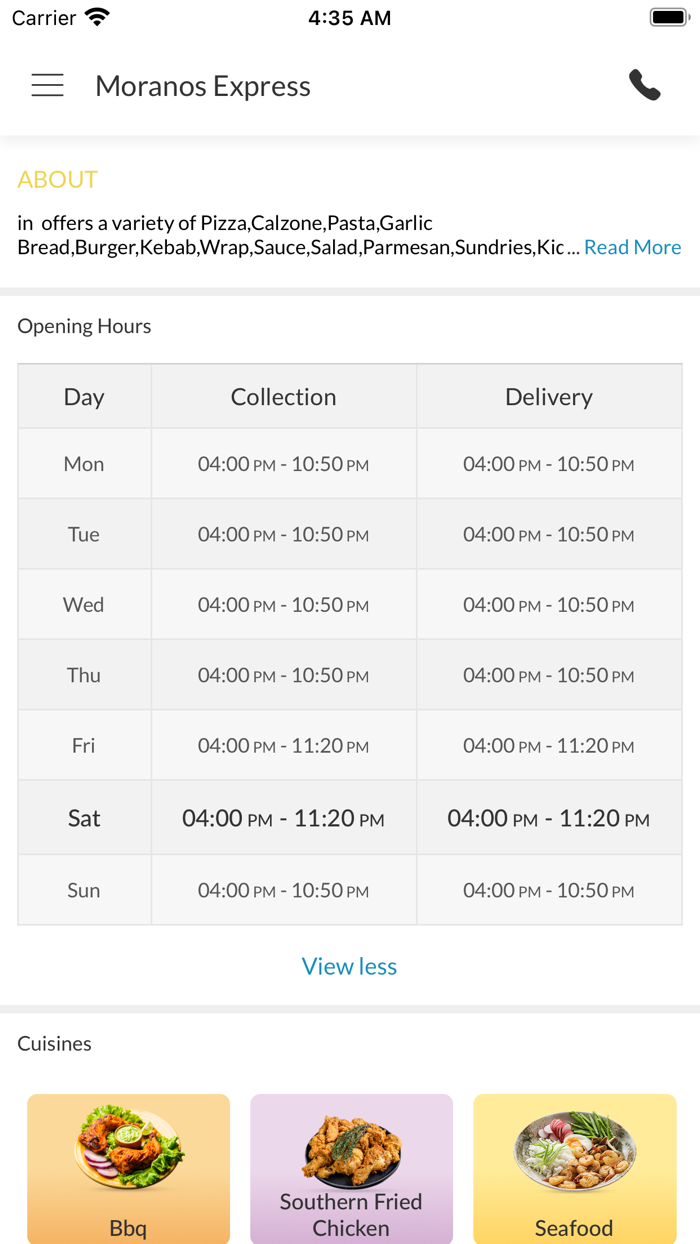
Task: Tap the ABOUT section heading
Action: (x=57, y=179)
